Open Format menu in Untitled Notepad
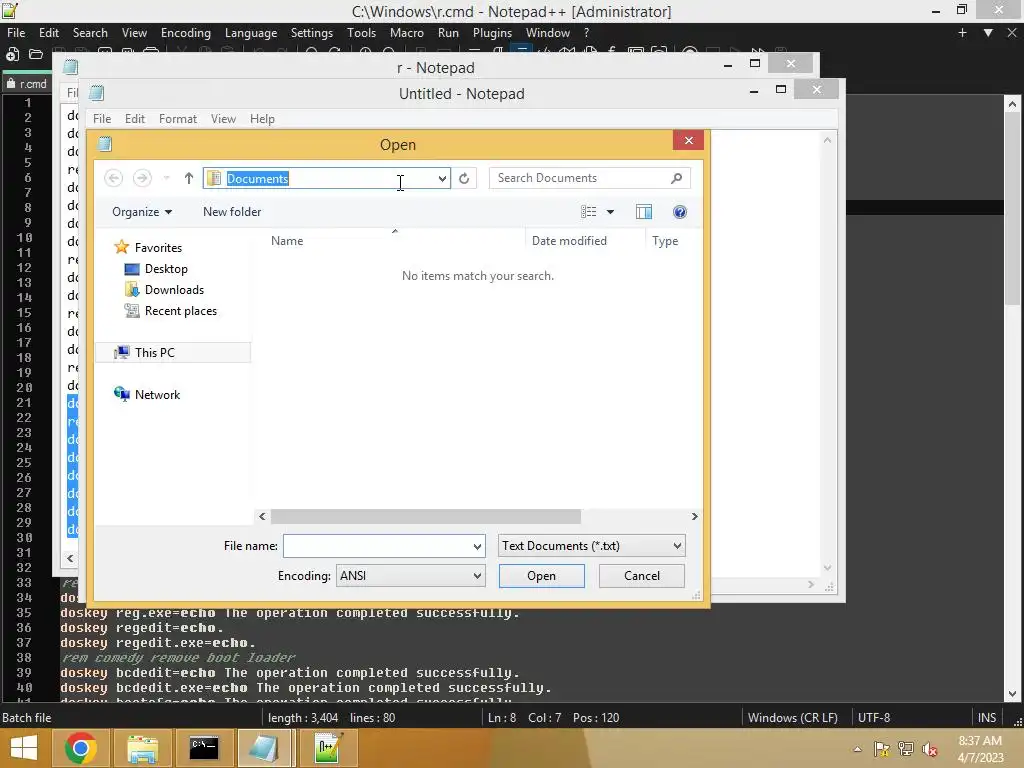1024x768 pixels. (178, 119)
